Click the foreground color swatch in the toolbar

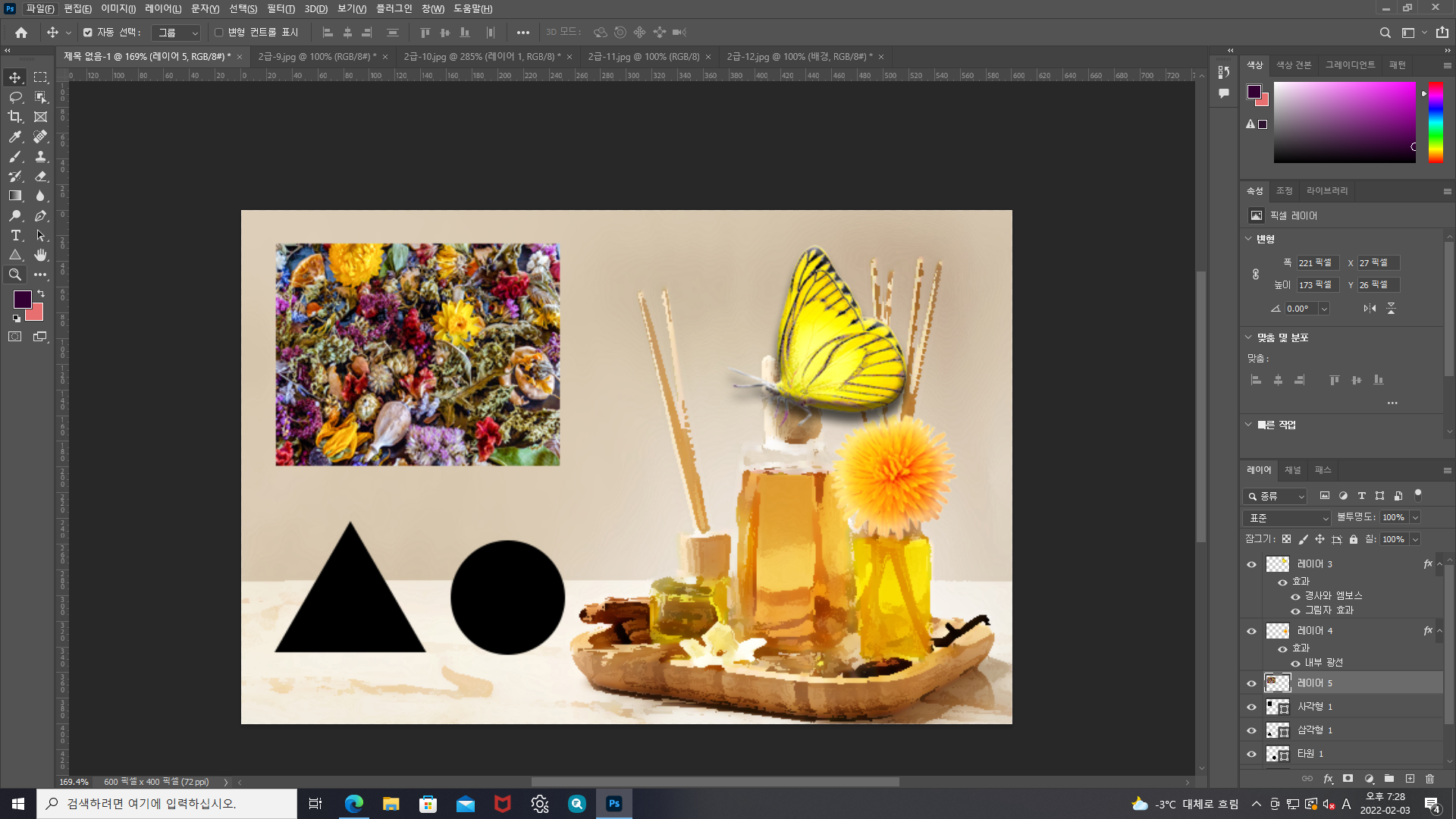[x=22, y=299]
